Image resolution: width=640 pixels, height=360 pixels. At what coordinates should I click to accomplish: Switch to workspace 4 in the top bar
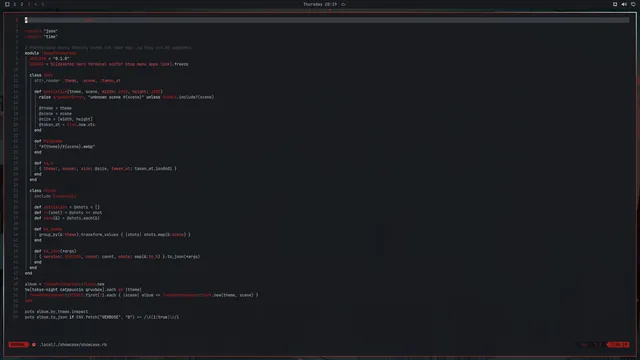coord(36,4)
